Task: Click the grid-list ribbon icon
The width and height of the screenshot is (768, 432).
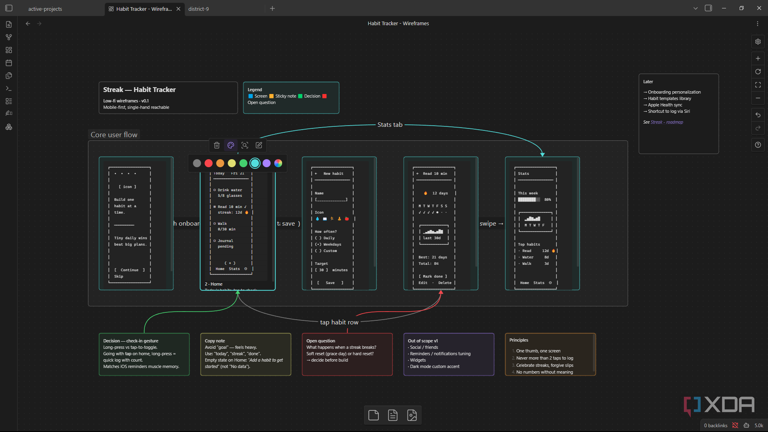Action: (x=9, y=101)
